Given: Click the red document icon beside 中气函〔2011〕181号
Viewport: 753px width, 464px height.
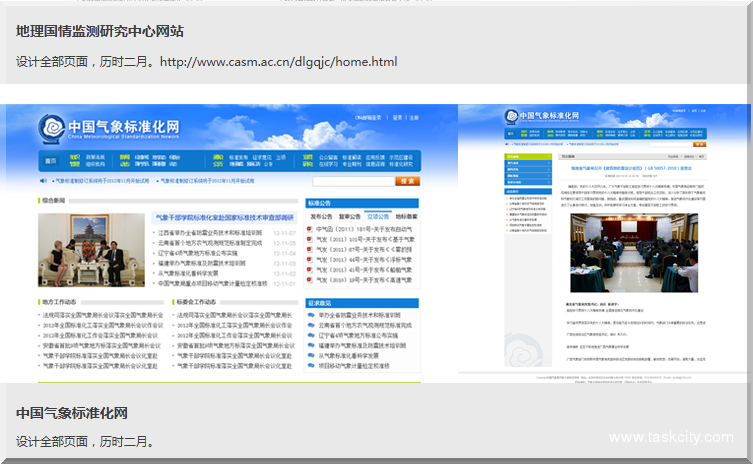Looking at the screenshot, I should coord(310,229).
